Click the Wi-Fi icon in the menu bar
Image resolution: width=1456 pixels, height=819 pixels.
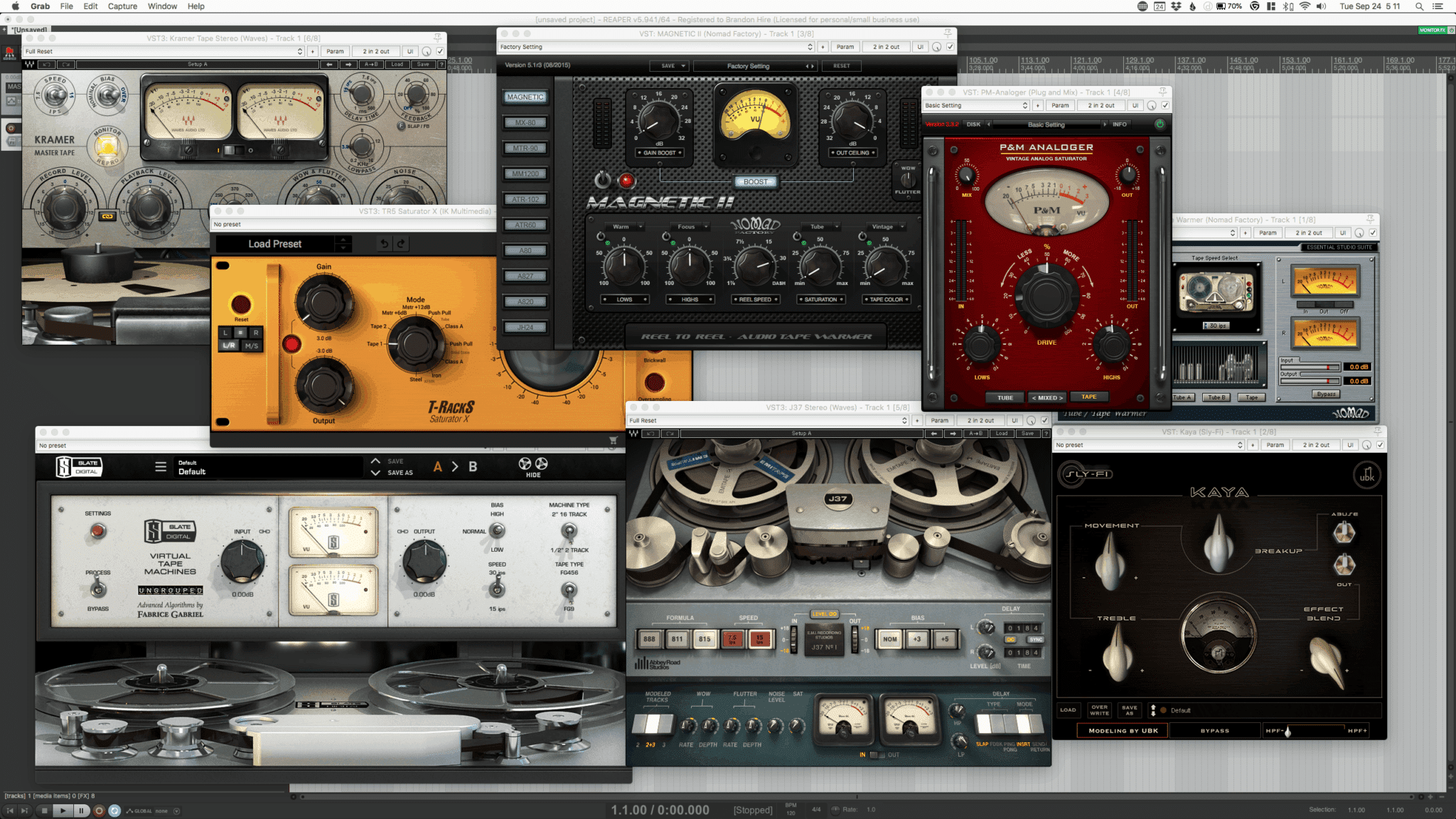click(x=1305, y=6)
